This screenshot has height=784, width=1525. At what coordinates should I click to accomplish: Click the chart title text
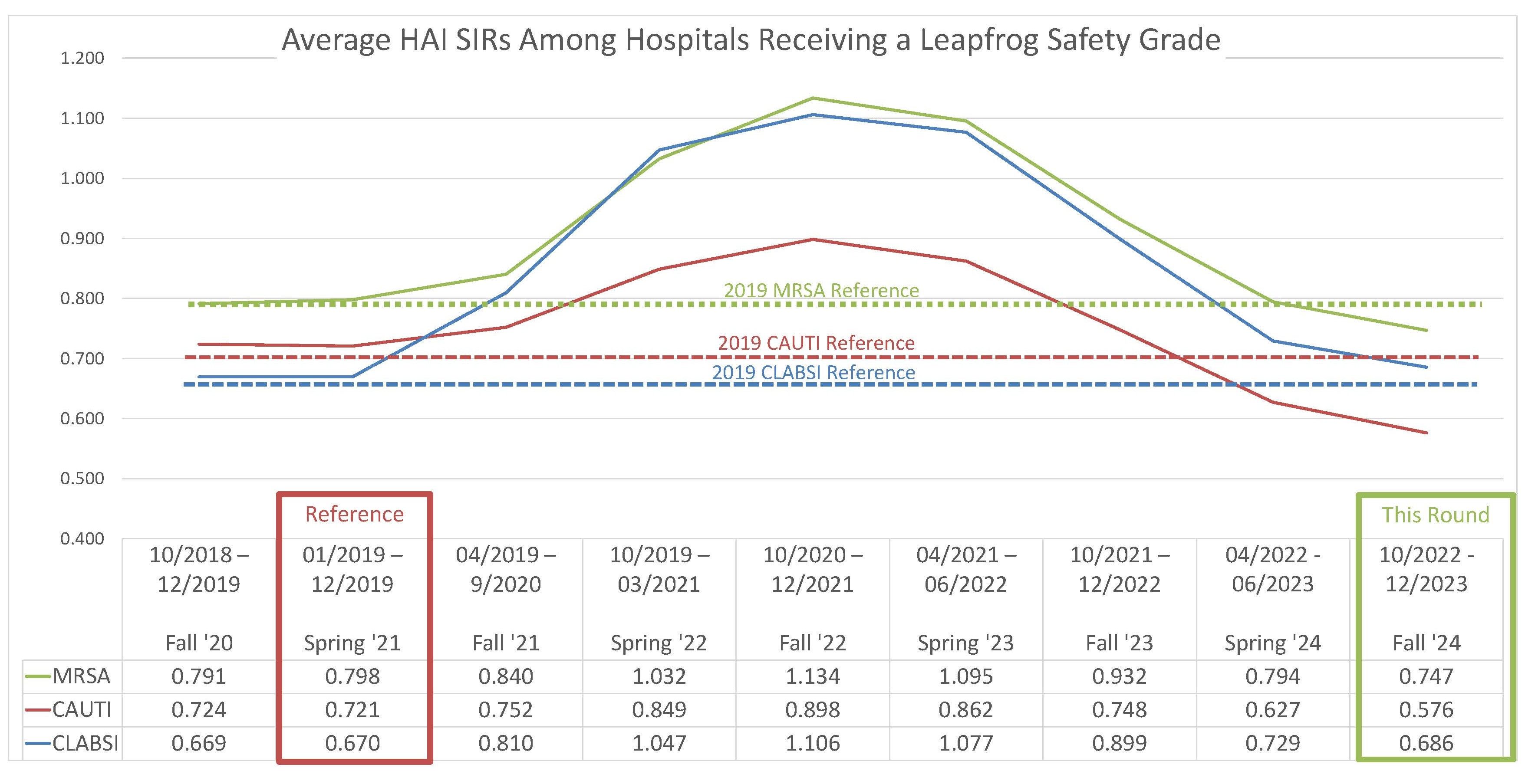tap(750, 40)
